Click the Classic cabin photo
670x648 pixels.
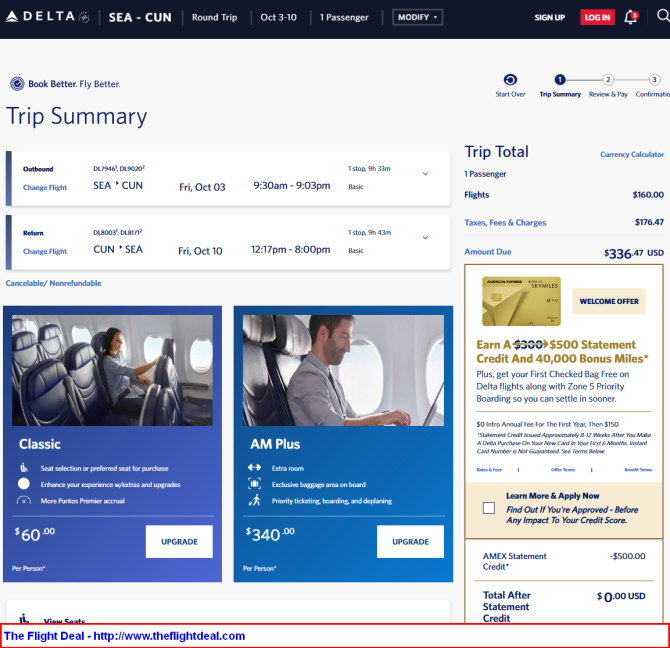[112, 370]
